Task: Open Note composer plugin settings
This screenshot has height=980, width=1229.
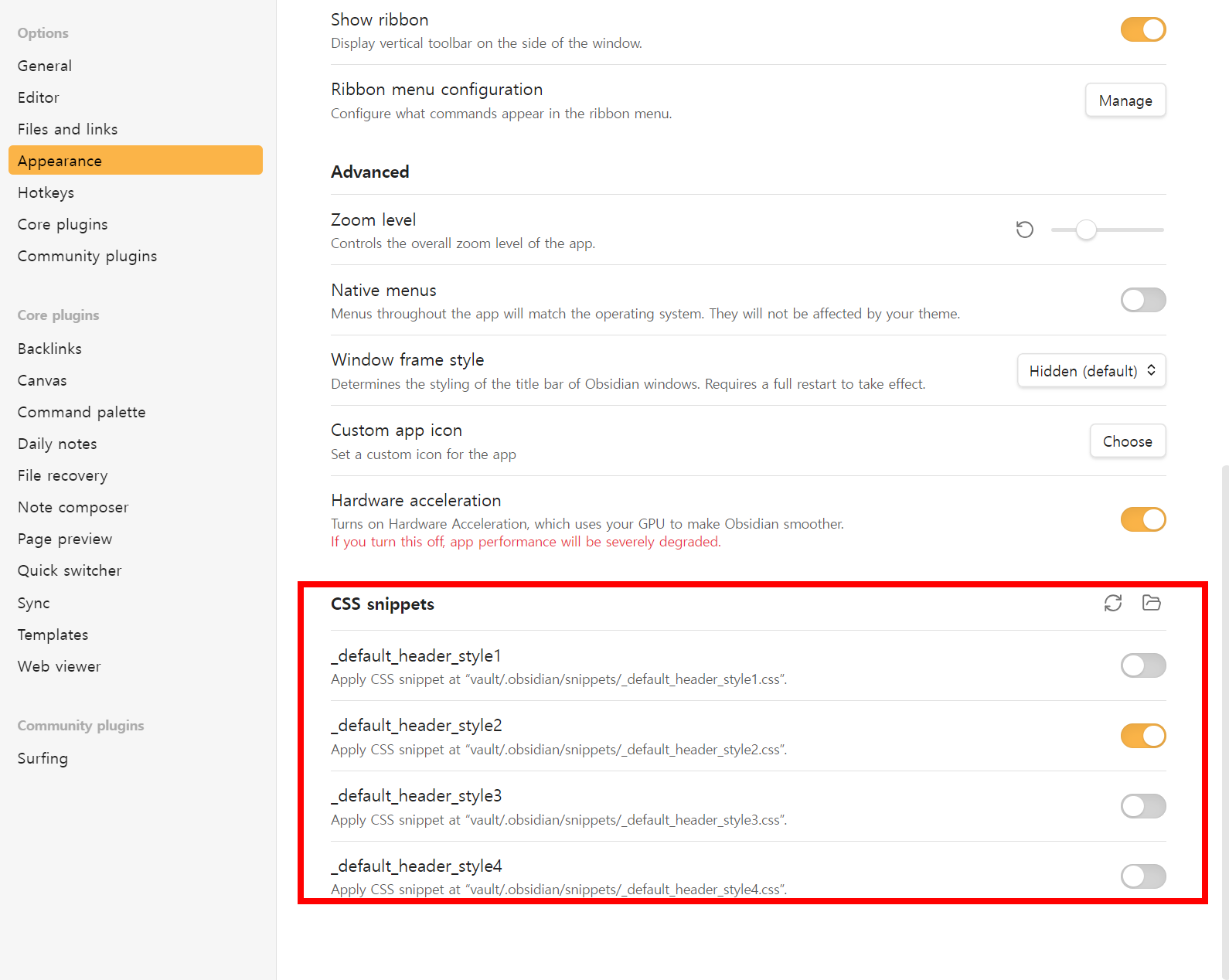Action: tap(135, 507)
